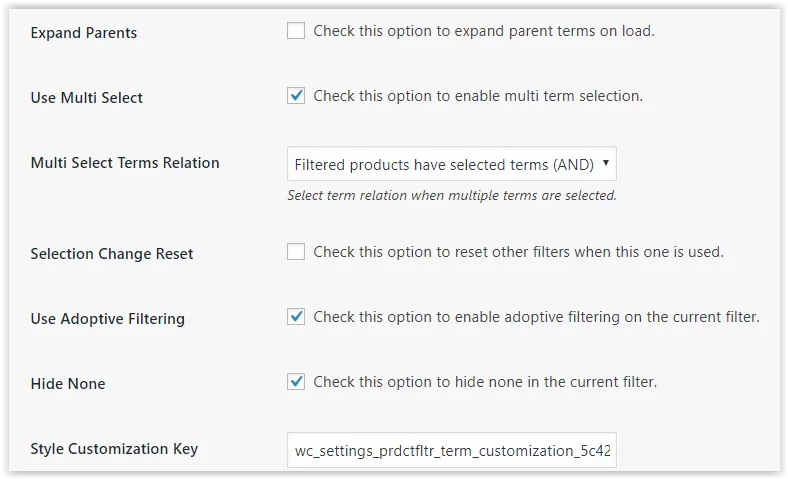Click the arrow beside Filtered products (AND)
Viewport: 788px width, 479px height.
(x=606, y=163)
